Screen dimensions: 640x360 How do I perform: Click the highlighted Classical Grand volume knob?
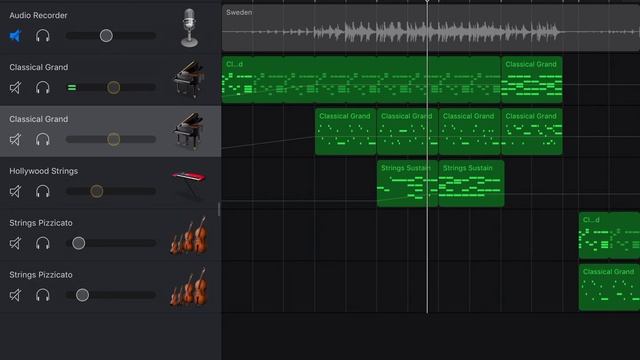tap(113, 139)
